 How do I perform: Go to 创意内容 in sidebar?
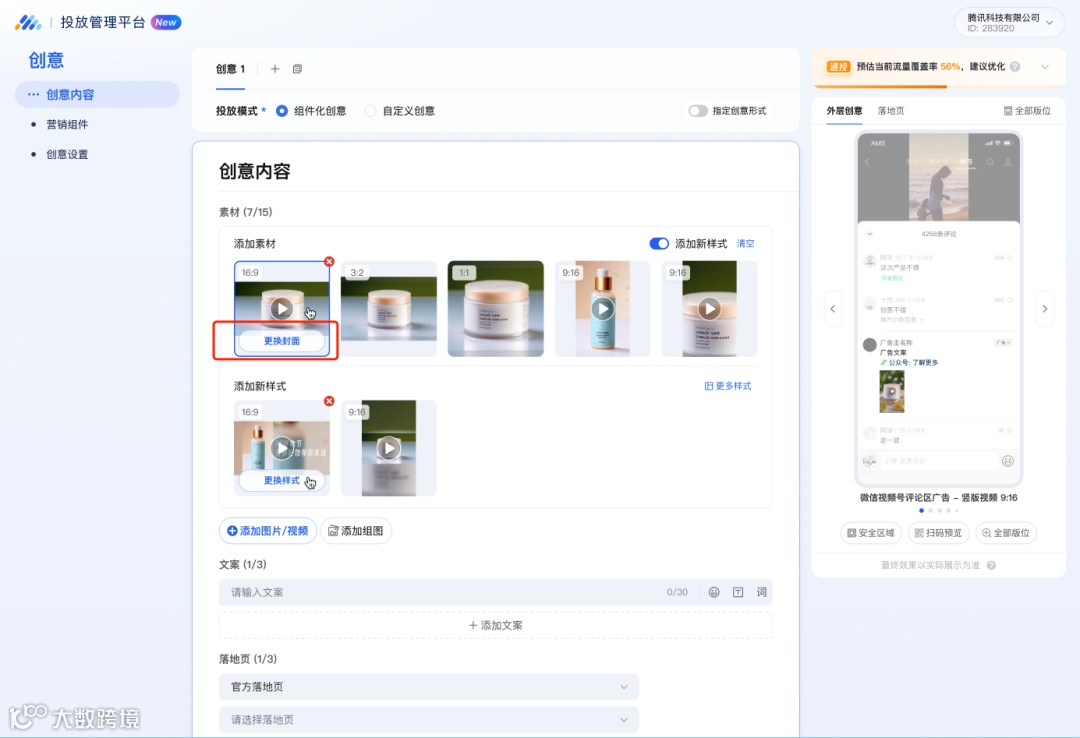click(x=97, y=94)
